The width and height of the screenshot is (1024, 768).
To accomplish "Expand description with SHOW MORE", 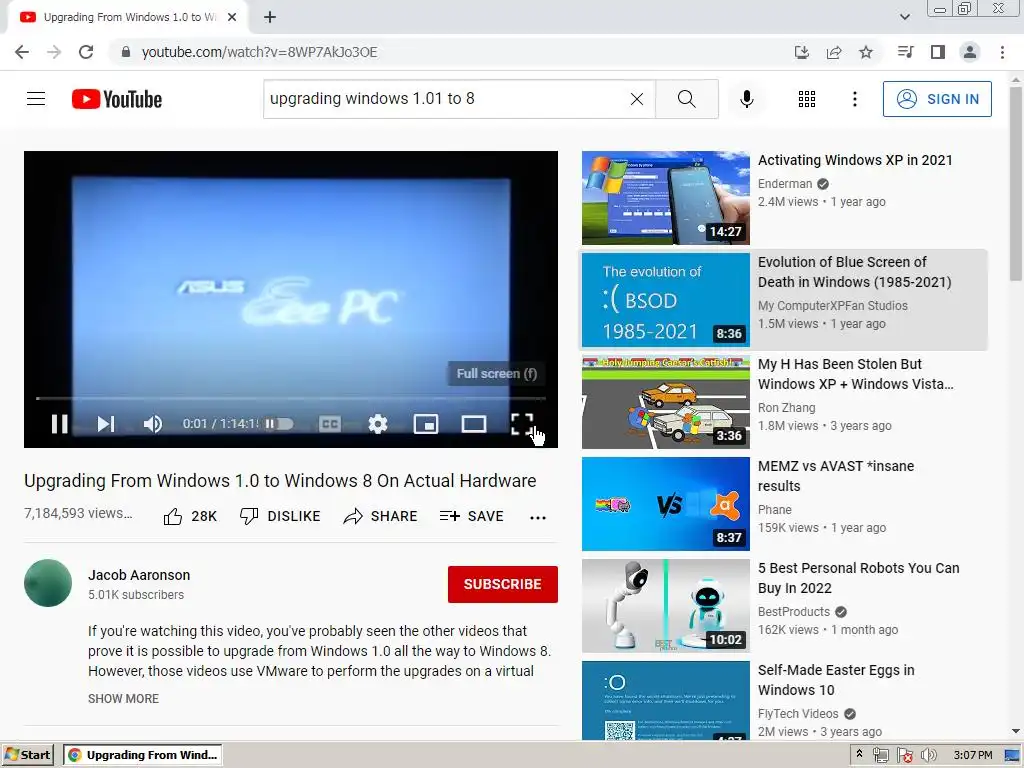I will pos(123,699).
